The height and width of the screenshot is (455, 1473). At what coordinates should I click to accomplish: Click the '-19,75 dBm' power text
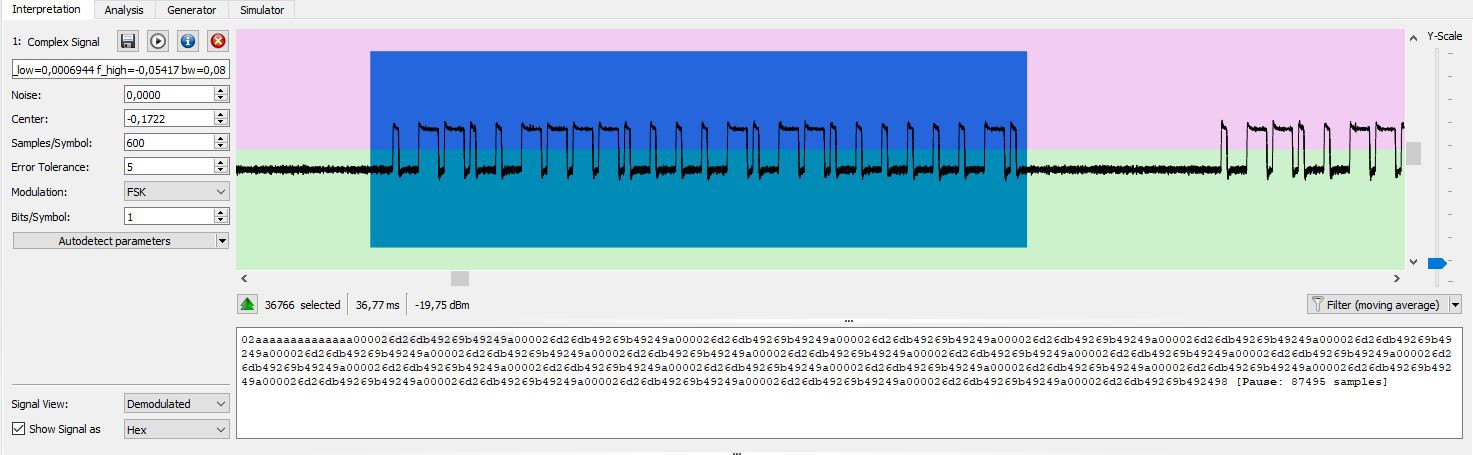442,305
